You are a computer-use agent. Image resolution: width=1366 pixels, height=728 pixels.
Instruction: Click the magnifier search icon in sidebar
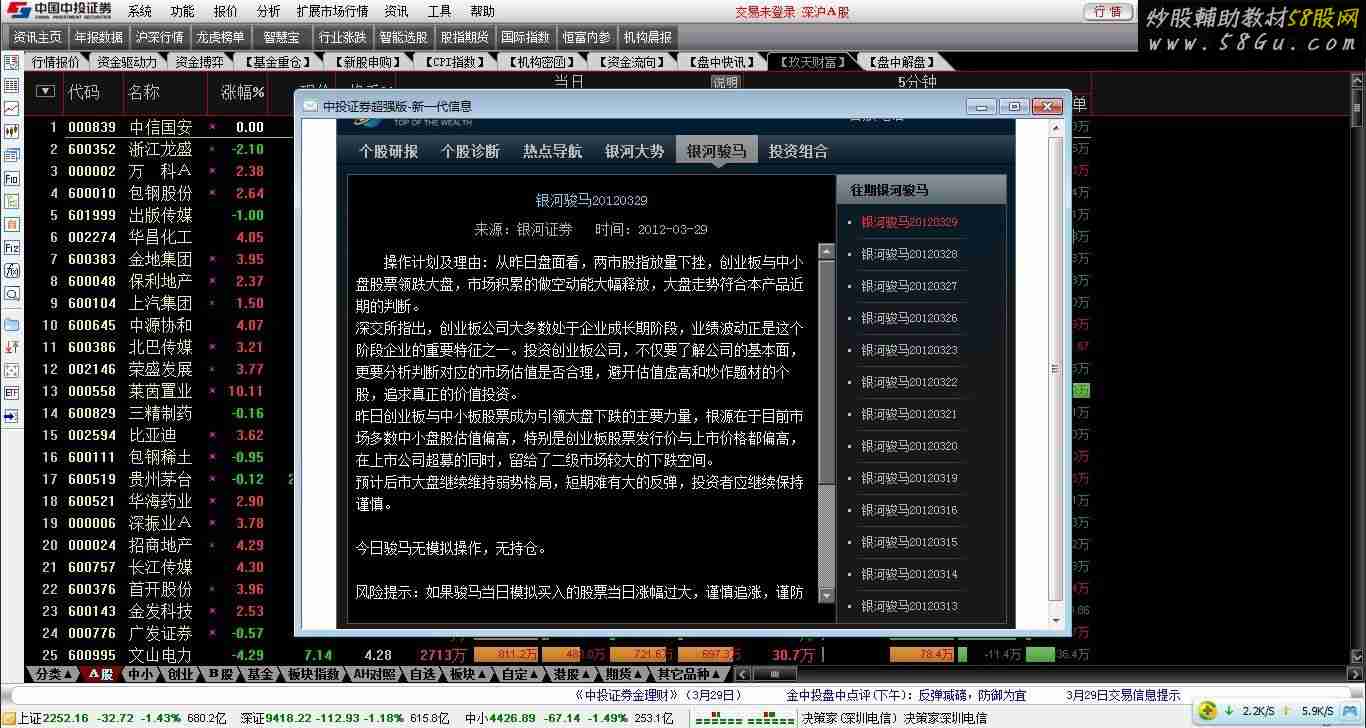(12, 294)
